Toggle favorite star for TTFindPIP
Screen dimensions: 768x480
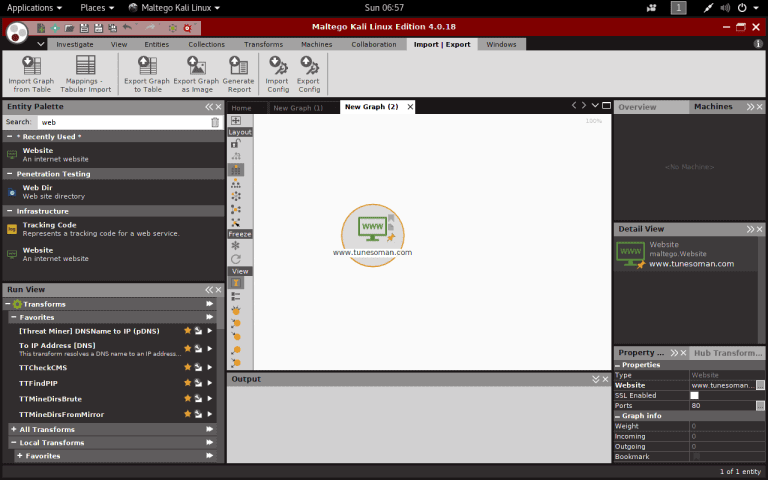[x=187, y=383]
